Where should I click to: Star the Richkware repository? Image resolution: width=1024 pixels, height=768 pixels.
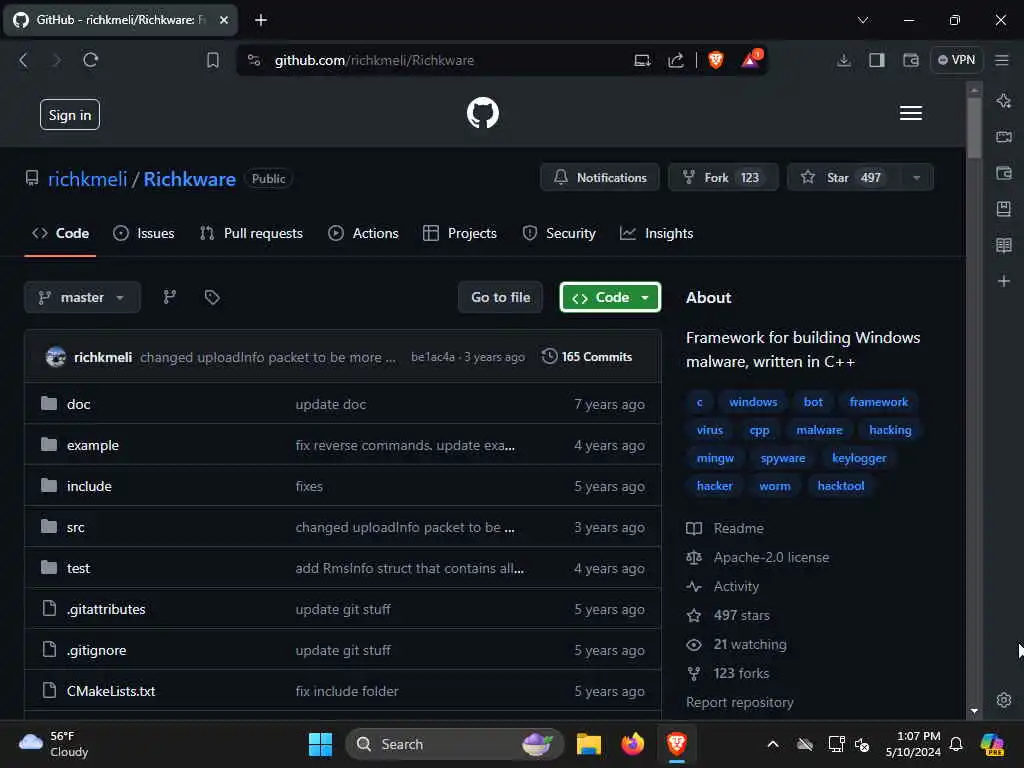842,177
